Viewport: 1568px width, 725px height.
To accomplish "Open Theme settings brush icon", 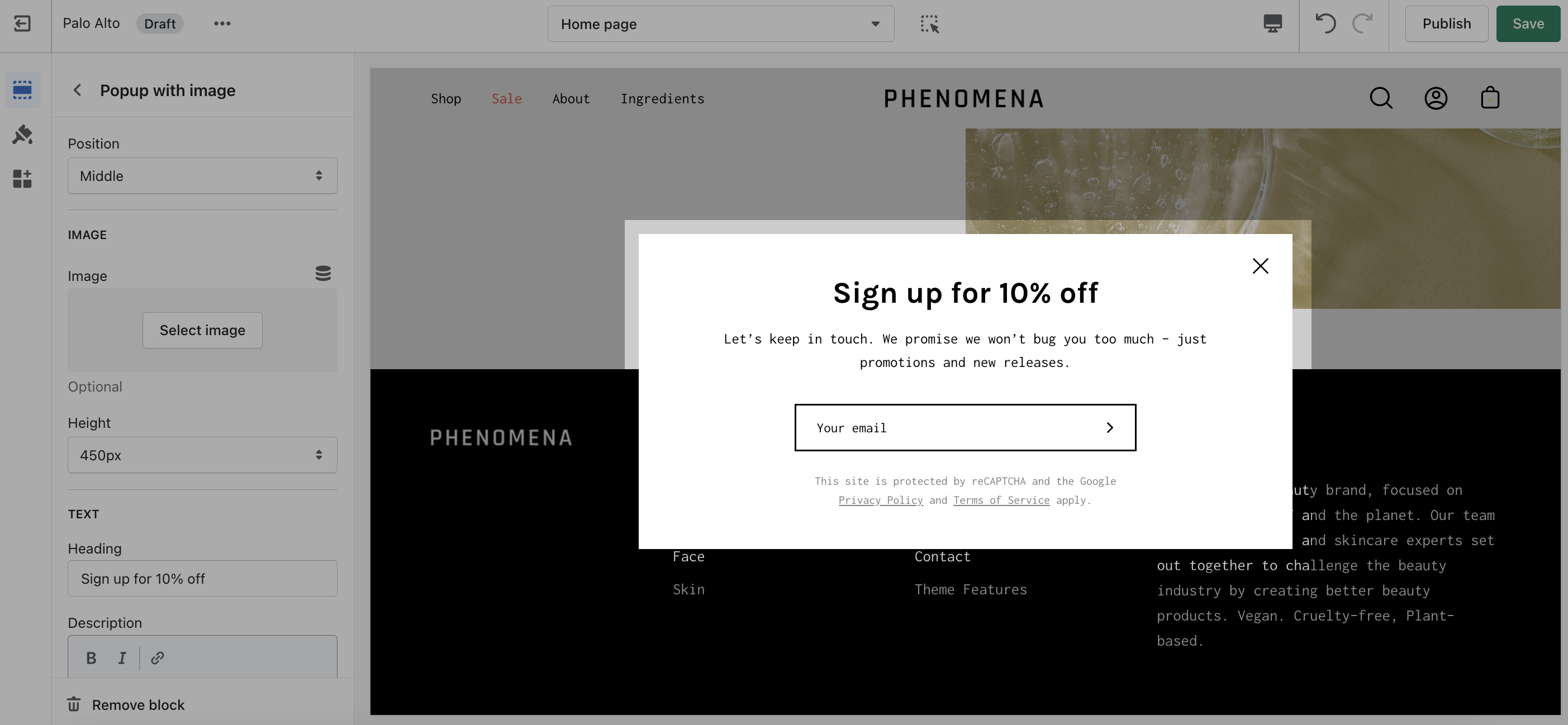I will 22,135.
